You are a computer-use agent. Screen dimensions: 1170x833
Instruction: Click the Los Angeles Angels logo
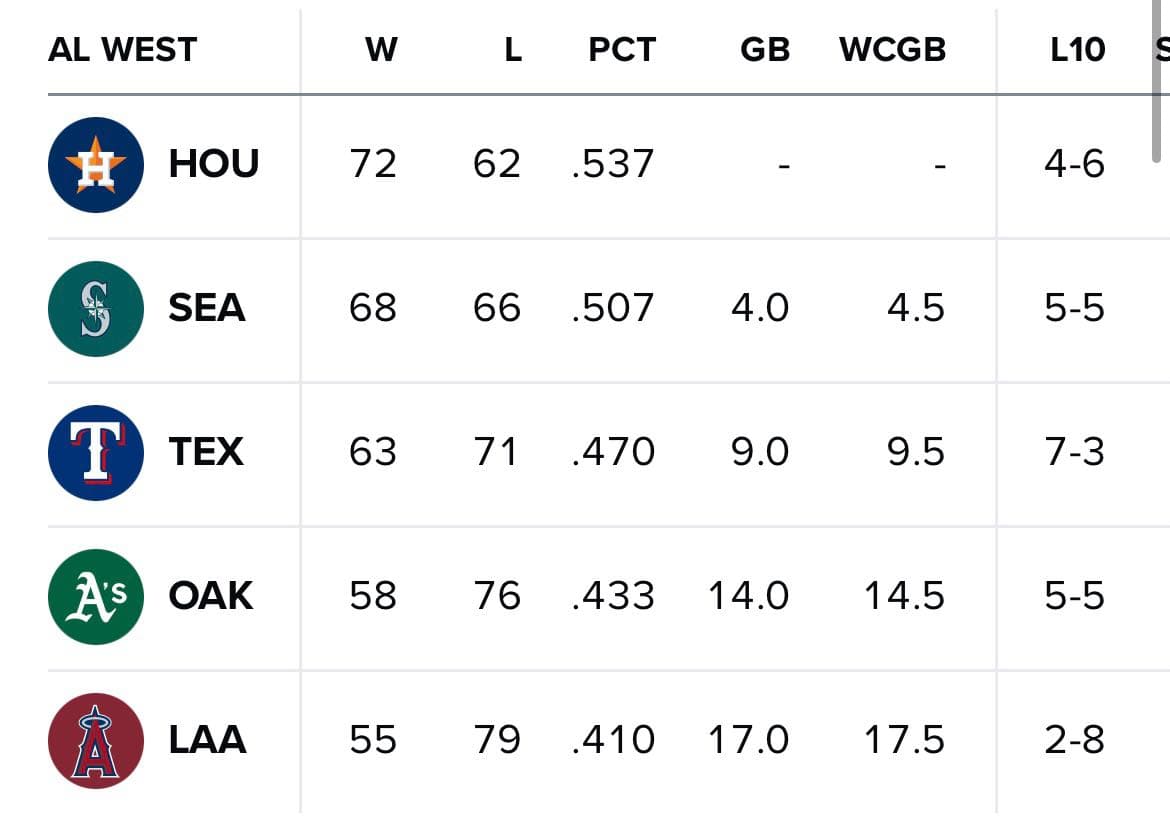point(95,741)
